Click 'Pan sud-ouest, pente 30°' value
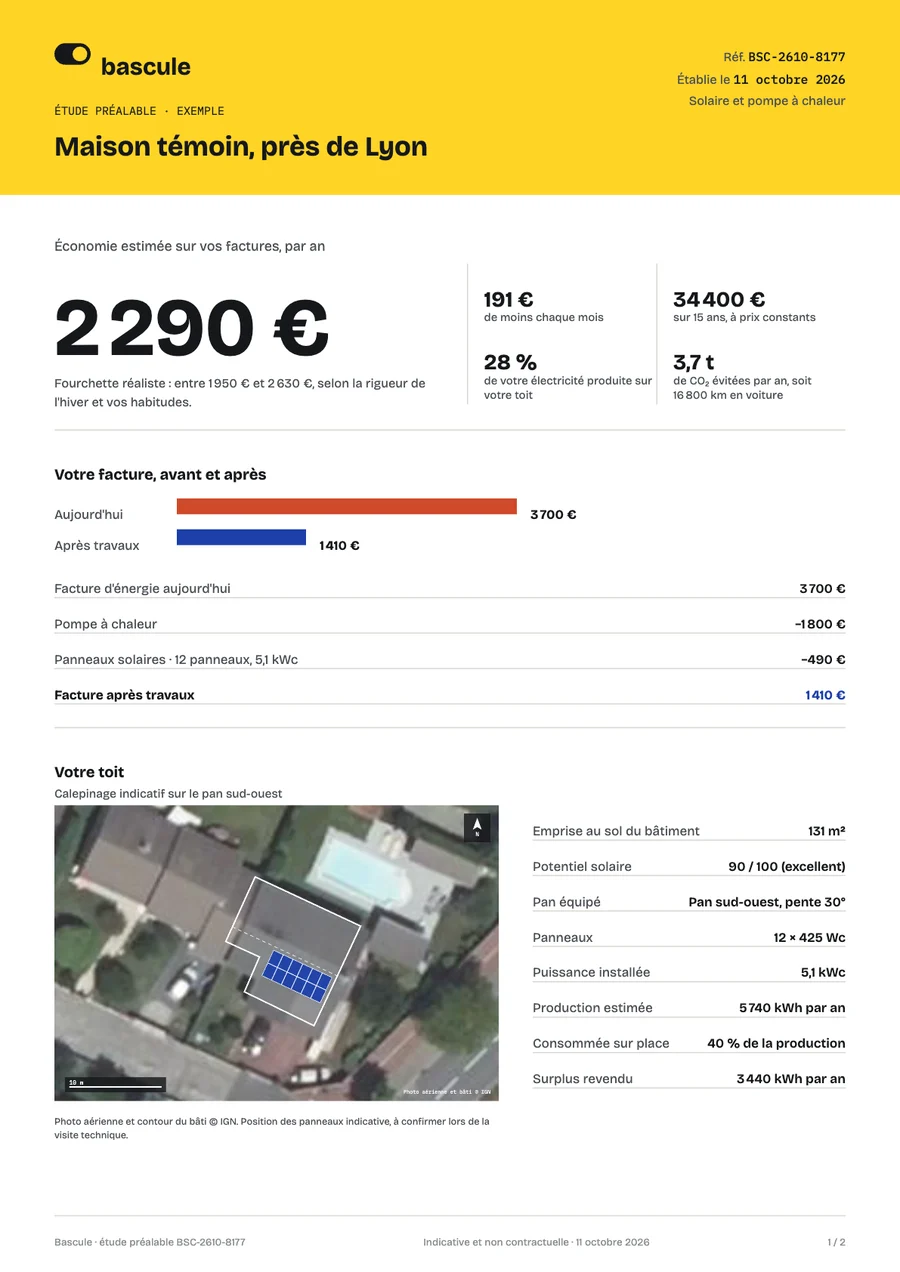Screen dimensions: 900x1272 [767, 902]
